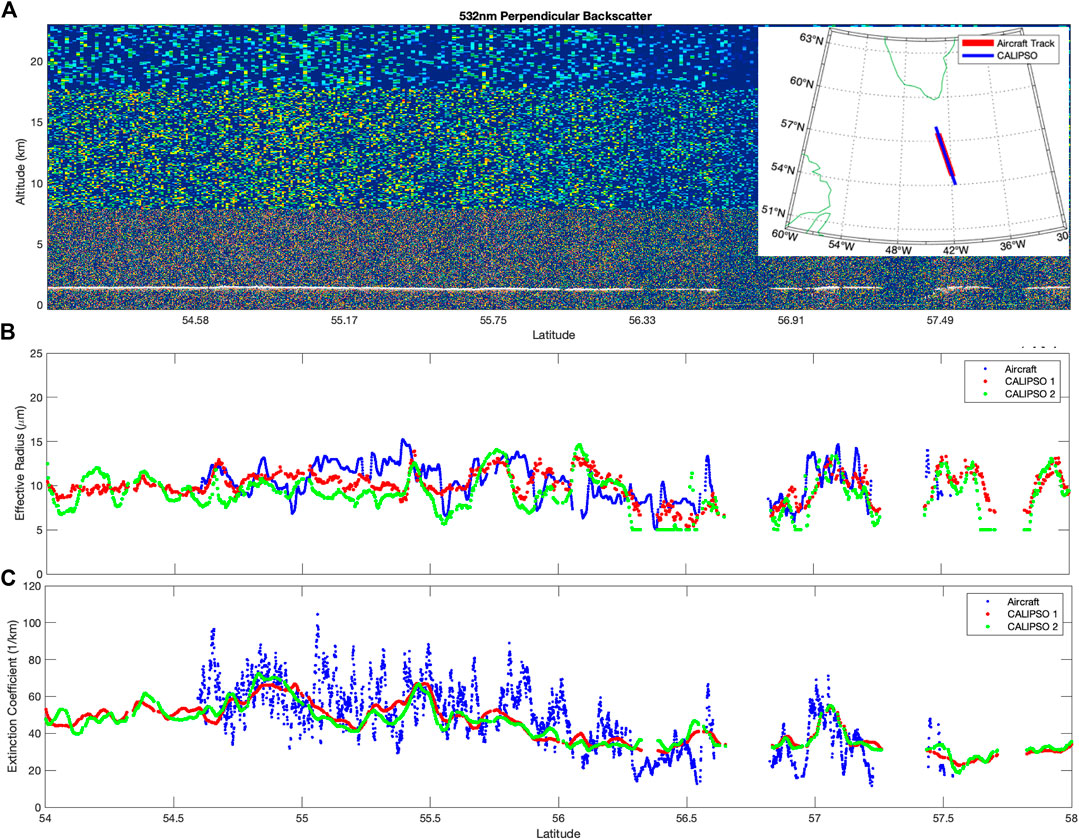1079x840 pixels.
Task: Click the 36°W map longitude label
Action: [x=1012, y=245]
